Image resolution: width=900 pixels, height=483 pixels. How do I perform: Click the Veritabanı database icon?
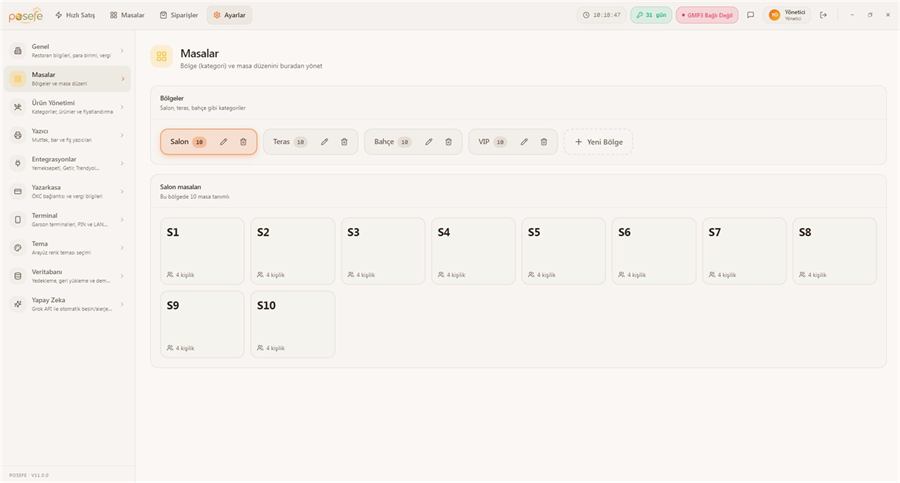[x=18, y=276]
